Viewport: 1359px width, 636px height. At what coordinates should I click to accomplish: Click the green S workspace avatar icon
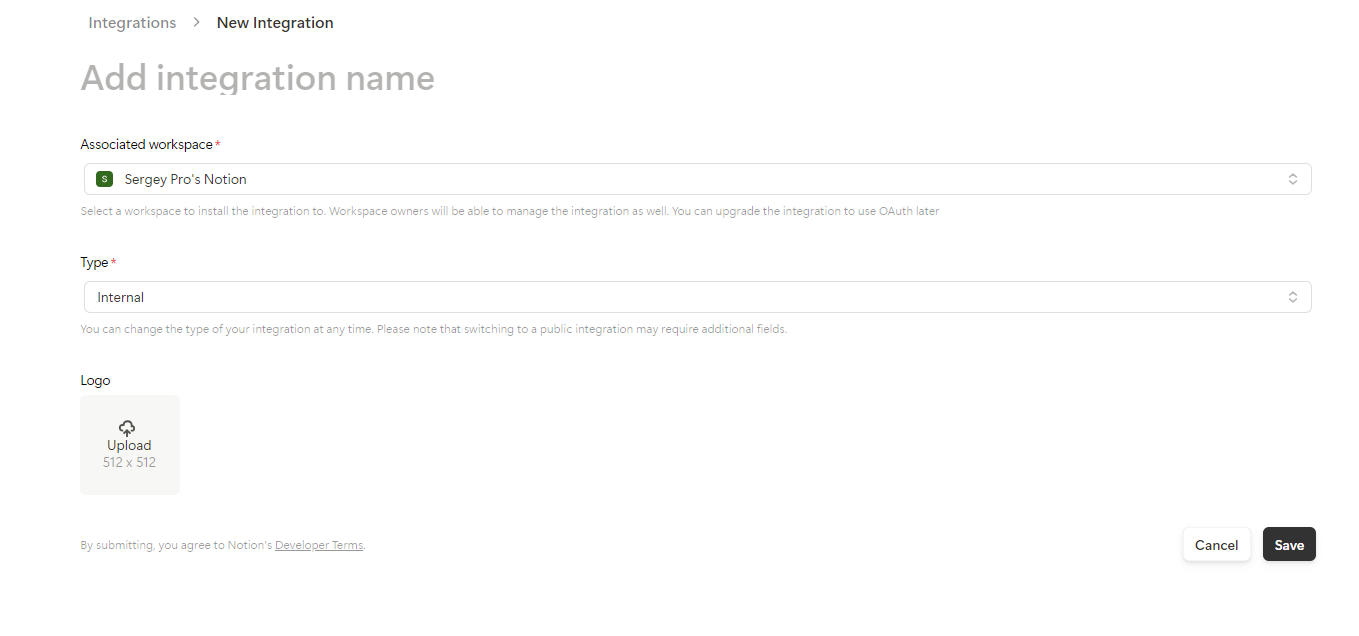point(104,179)
